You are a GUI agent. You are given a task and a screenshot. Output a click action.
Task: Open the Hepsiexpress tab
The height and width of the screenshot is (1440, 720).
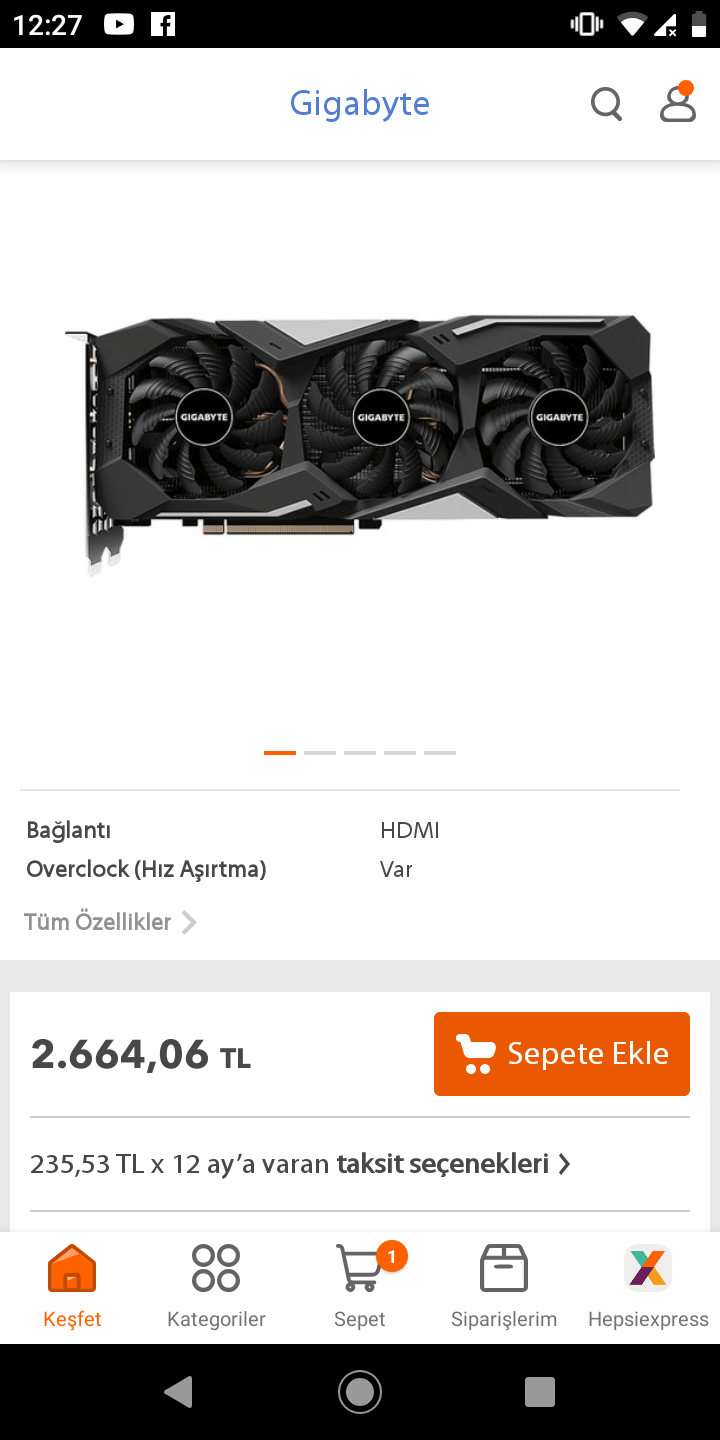pyautogui.click(x=648, y=1287)
